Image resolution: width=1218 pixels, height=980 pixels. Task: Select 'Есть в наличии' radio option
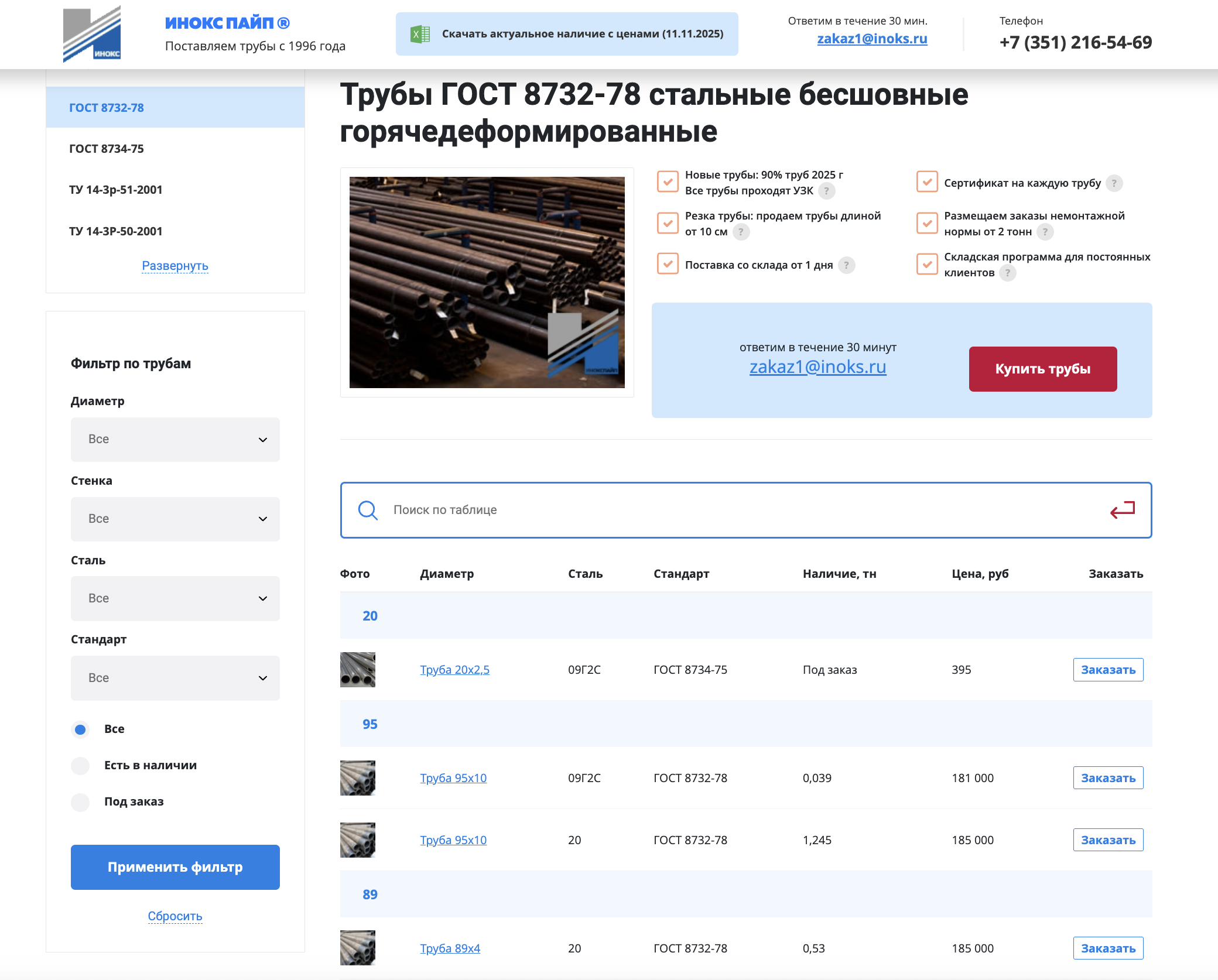(x=81, y=766)
